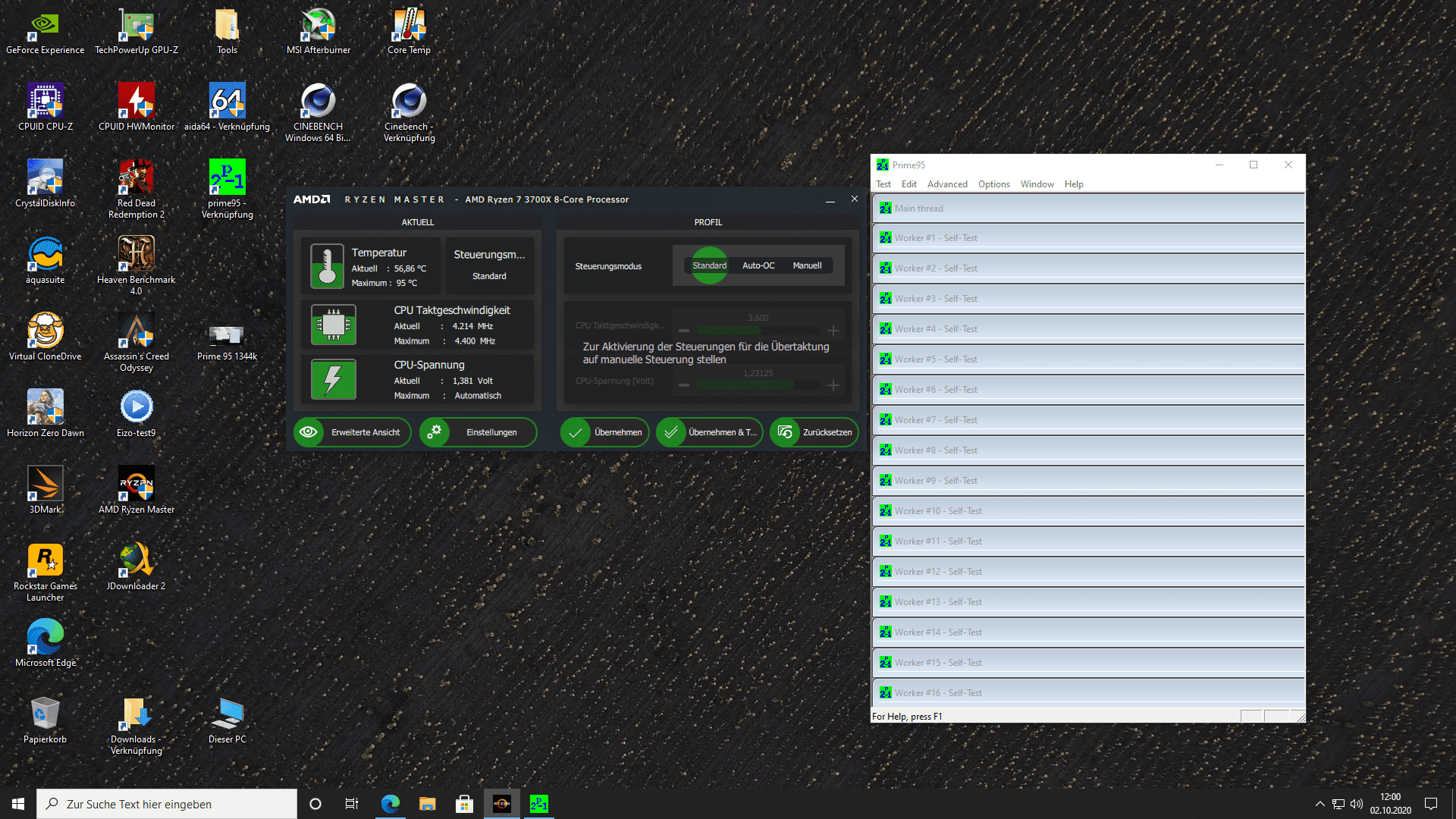Viewport: 1456px width, 819px height.
Task: Select Standard mode in Ryzen Master
Action: click(x=709, y=265)
